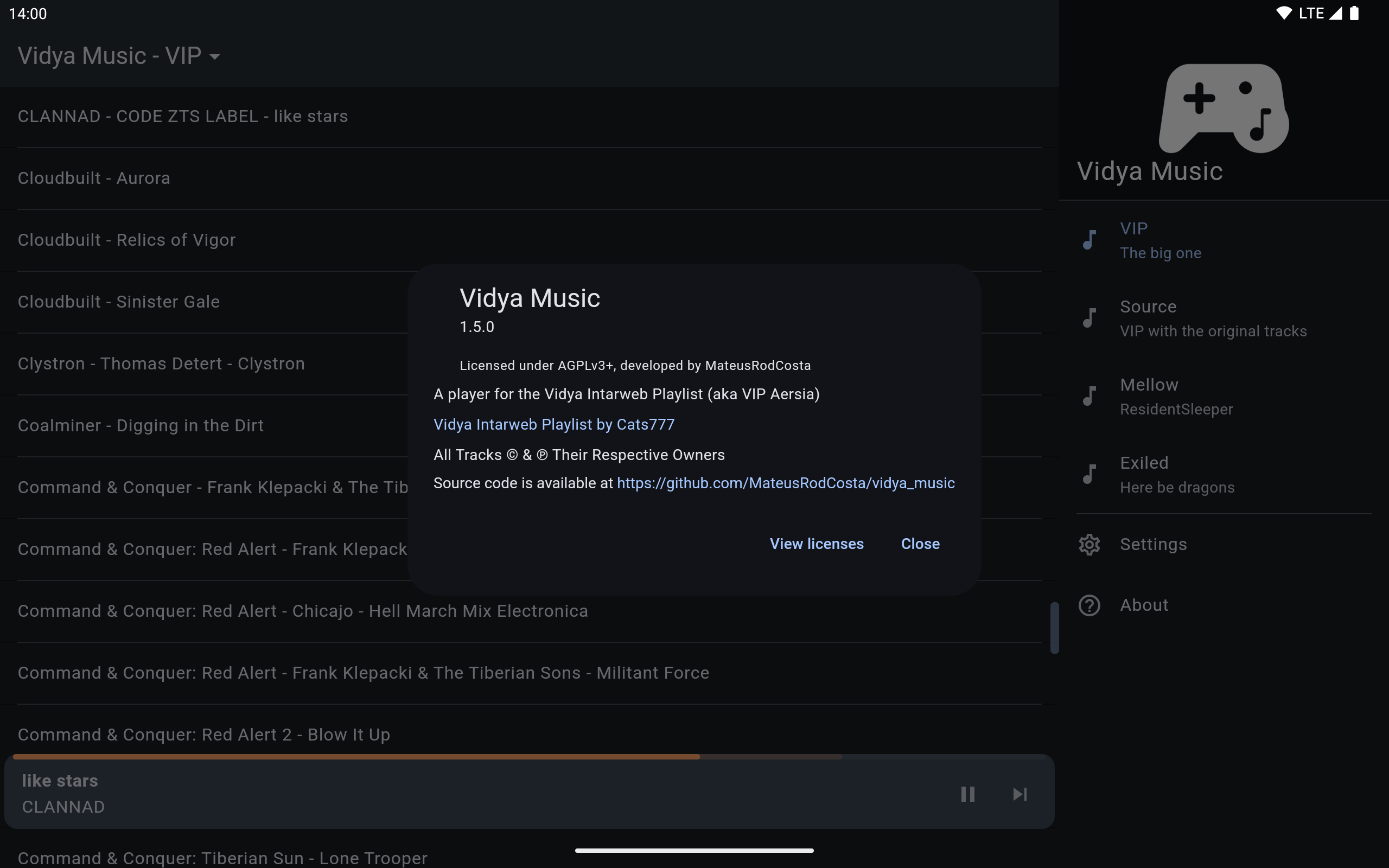
Task: Pause the currently playing track
Action: [968, 794]
